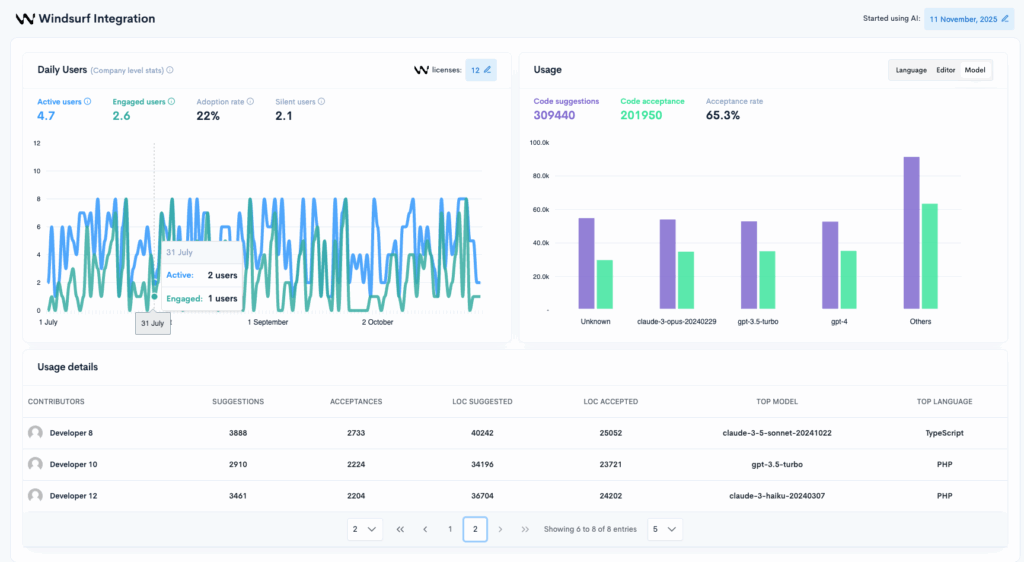Open the page number dropdown
Image resolution: width=1024 pixels, height=562 pixels.
pos(365,529)
